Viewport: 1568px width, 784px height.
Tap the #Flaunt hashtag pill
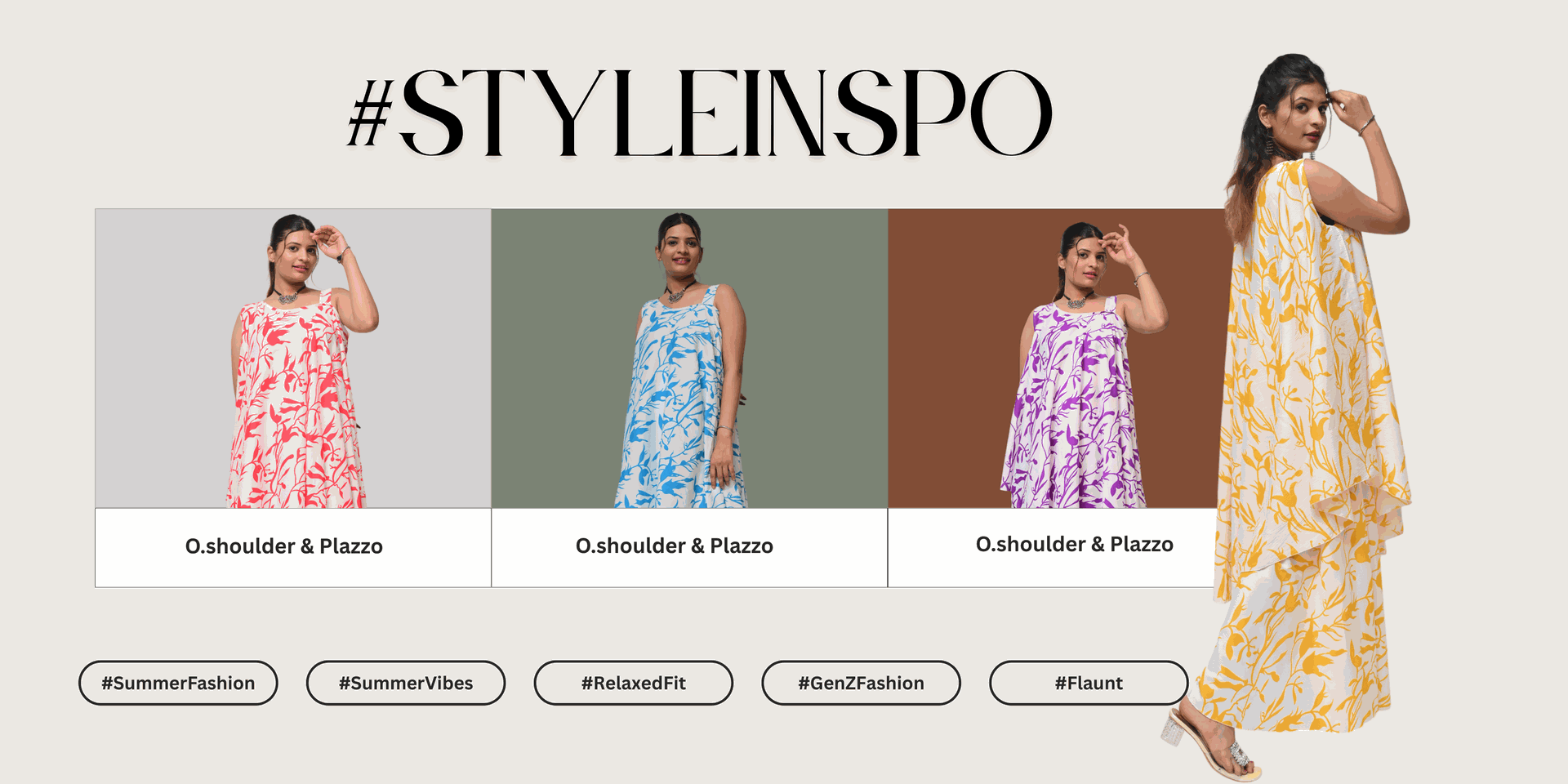coord(1089,683)
